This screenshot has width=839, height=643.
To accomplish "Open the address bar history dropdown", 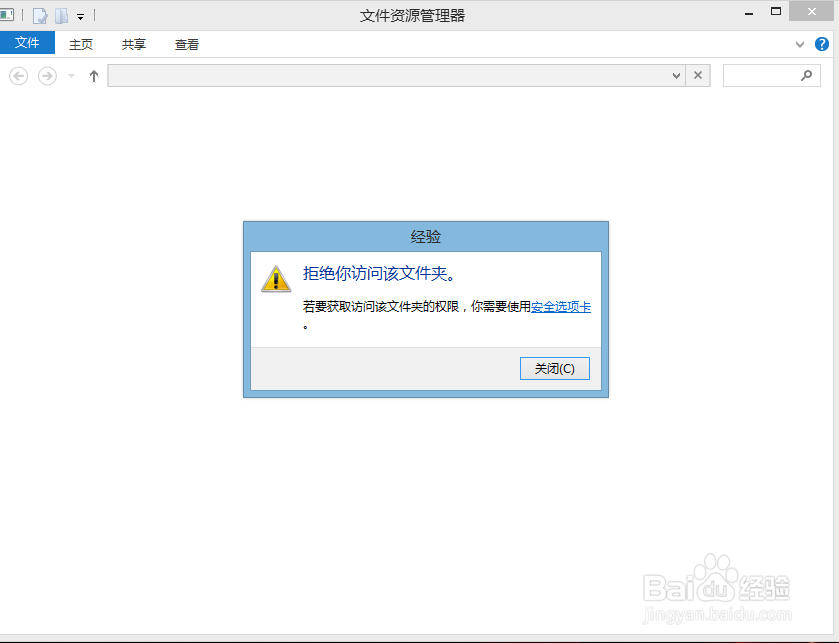I will click(678, 75).
